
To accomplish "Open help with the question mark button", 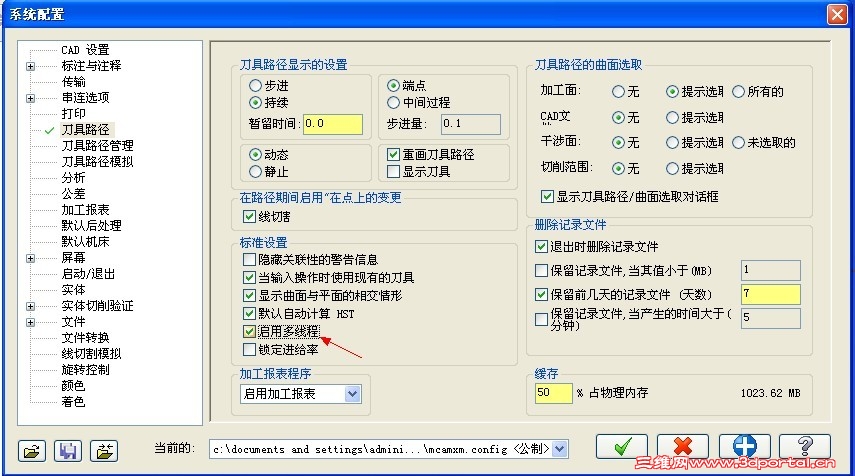I will click(x=805, y=447).
